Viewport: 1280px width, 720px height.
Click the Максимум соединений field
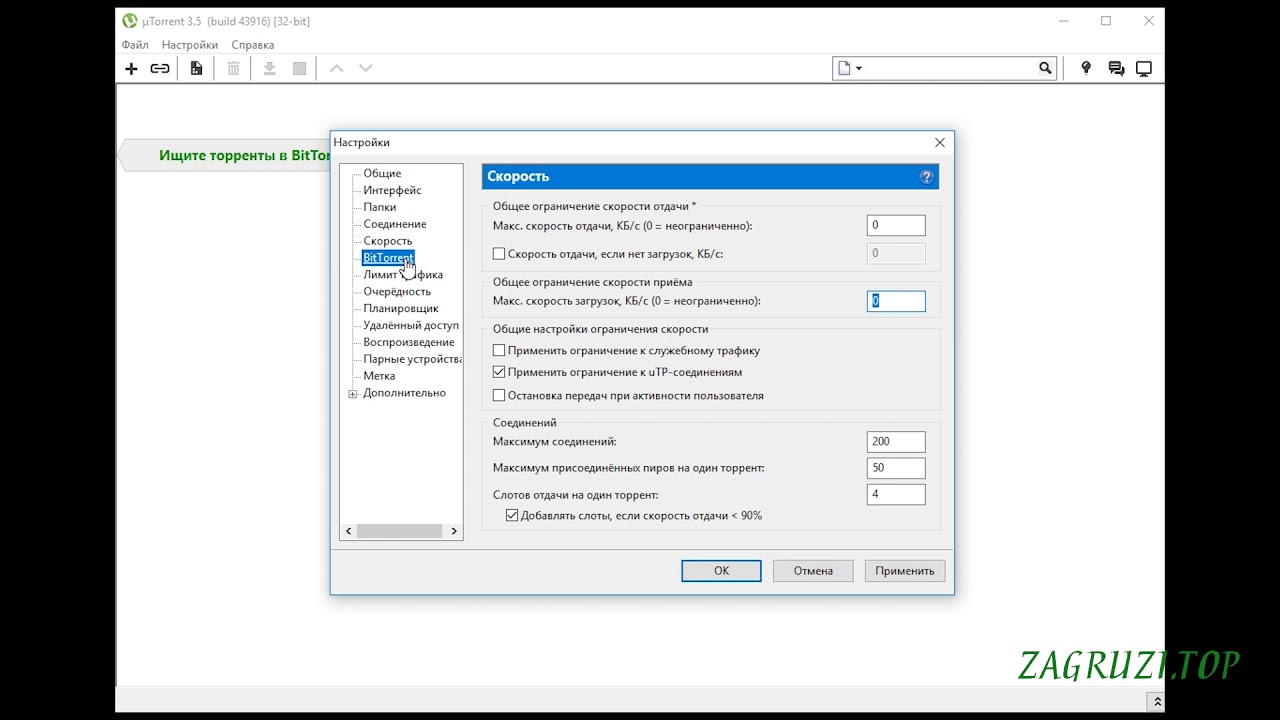coord(896,441)
